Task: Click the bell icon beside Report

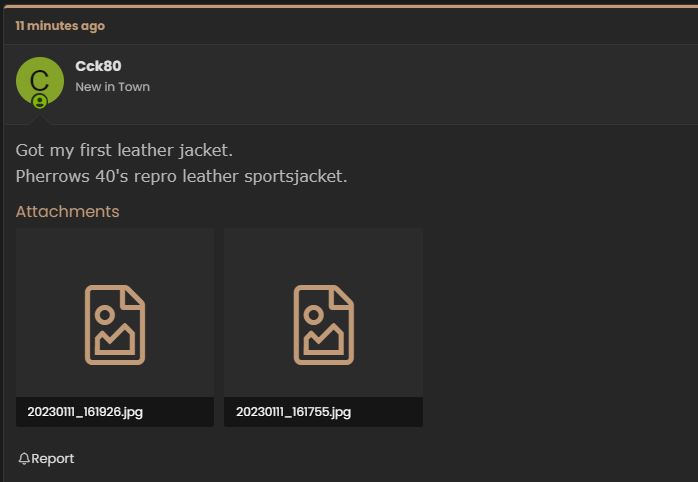Action: click(x=24, y=458)
